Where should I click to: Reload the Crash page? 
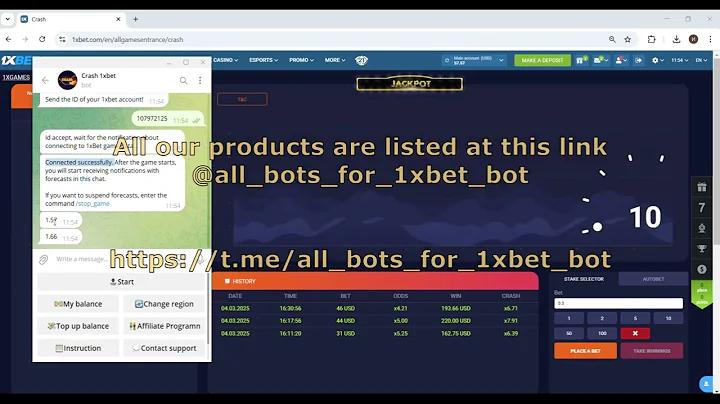pos(42,39)
